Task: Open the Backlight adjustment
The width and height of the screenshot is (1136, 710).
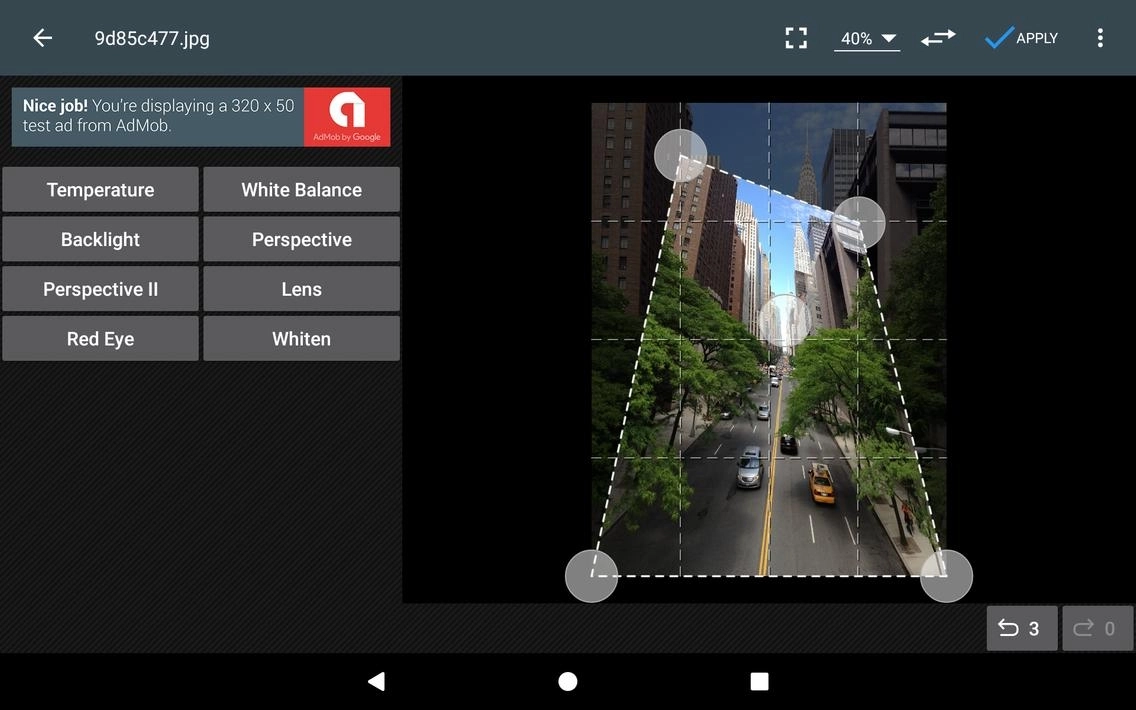Action: coord(100,240)
